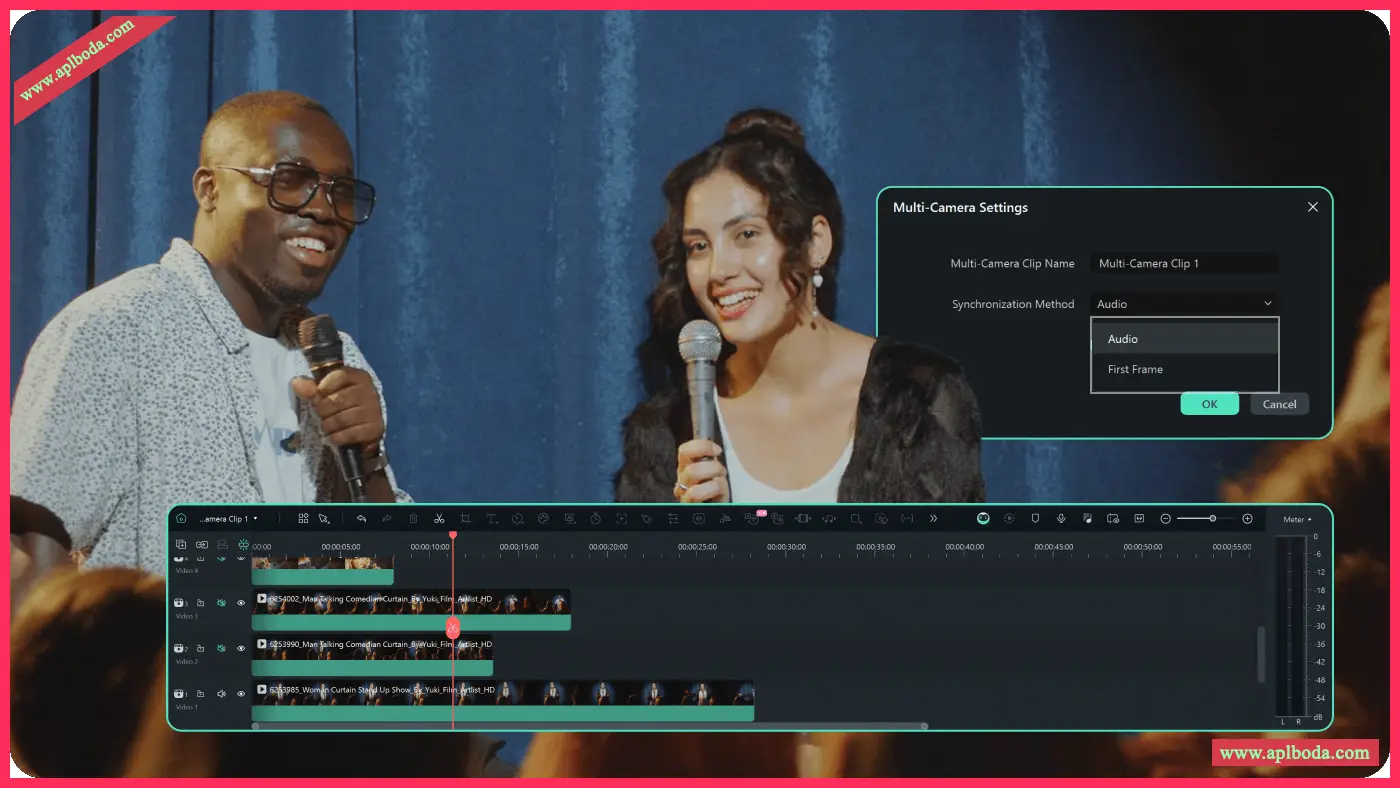The height and width of the screenshot is (788, 1400).
Task: Open the Multi-Camera Clip 1 timeline dropdown
Action: pos(228,519)
